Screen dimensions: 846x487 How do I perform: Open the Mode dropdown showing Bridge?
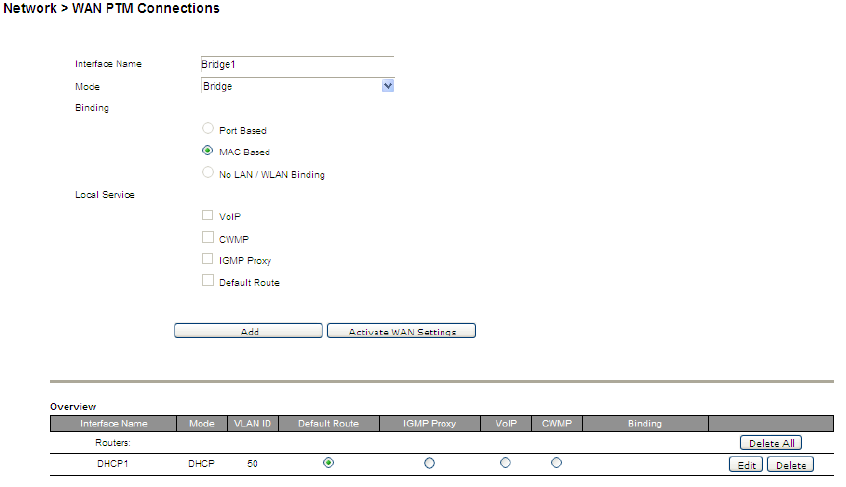297,86
